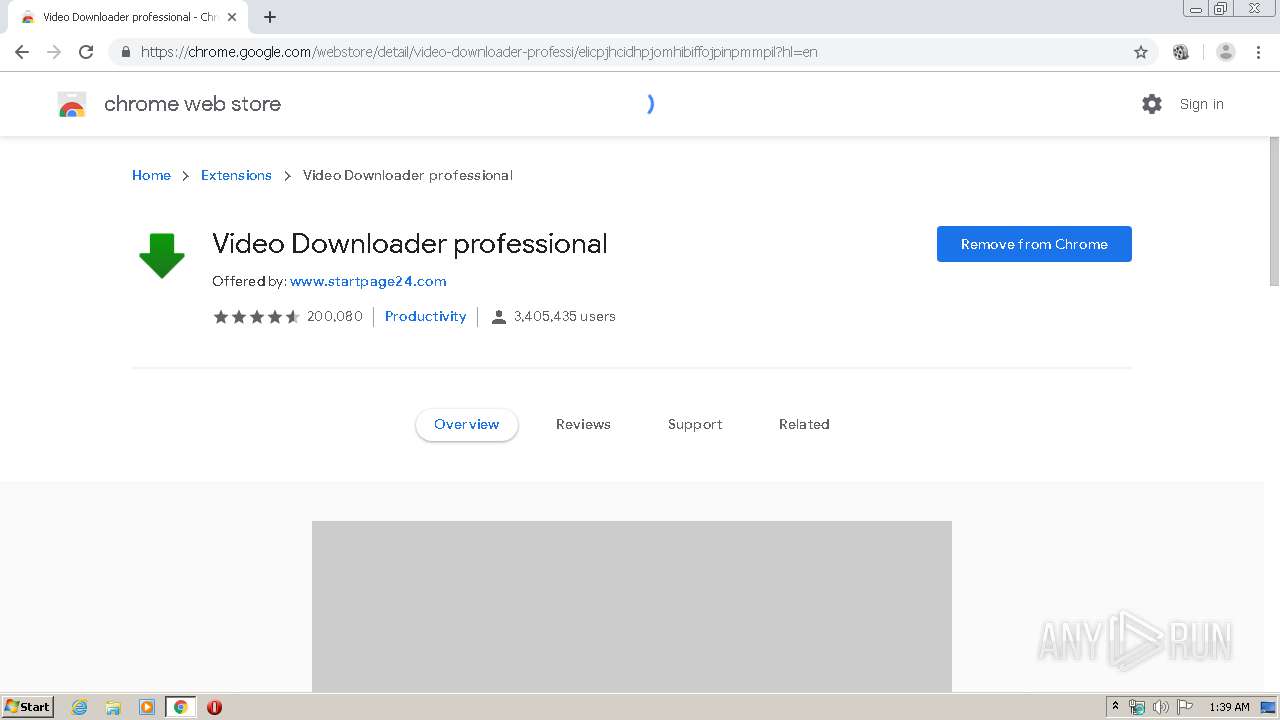Visit www.startpage24.com publisher link
The height and width of the screenshot is (720, 1280).
[x=368, y=281]
